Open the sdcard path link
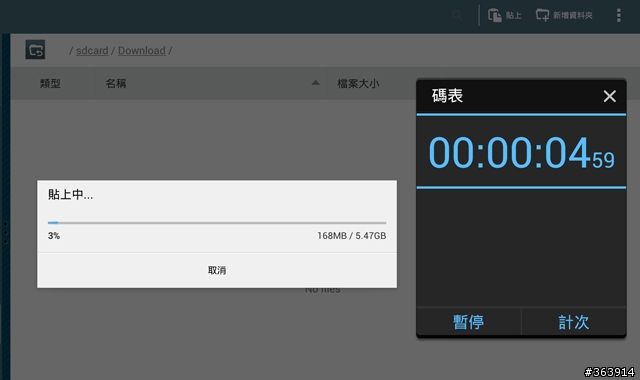Viewport: 640px width, 380px height. tap(92, 51)
